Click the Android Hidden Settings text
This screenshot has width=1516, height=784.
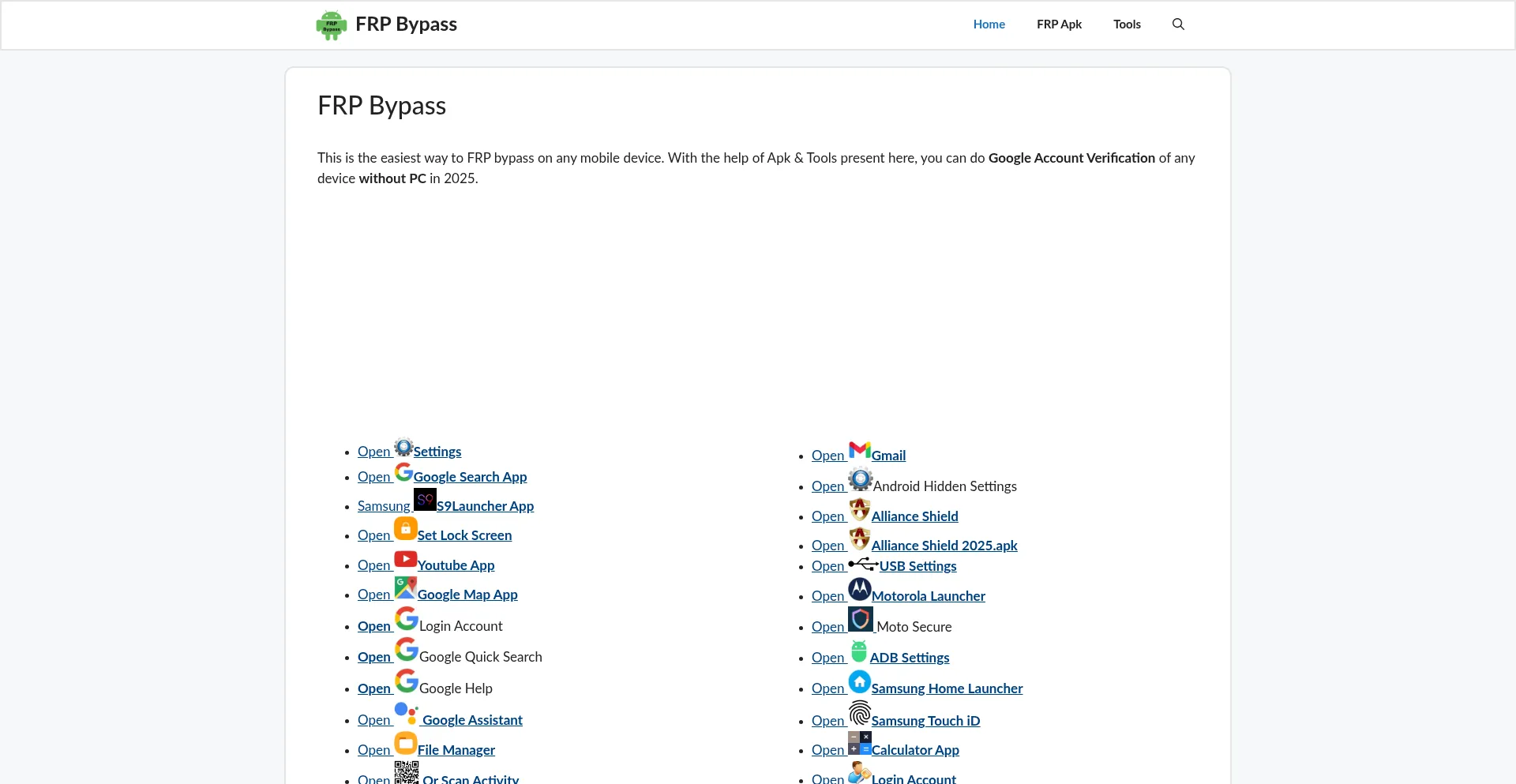point(945,486)
